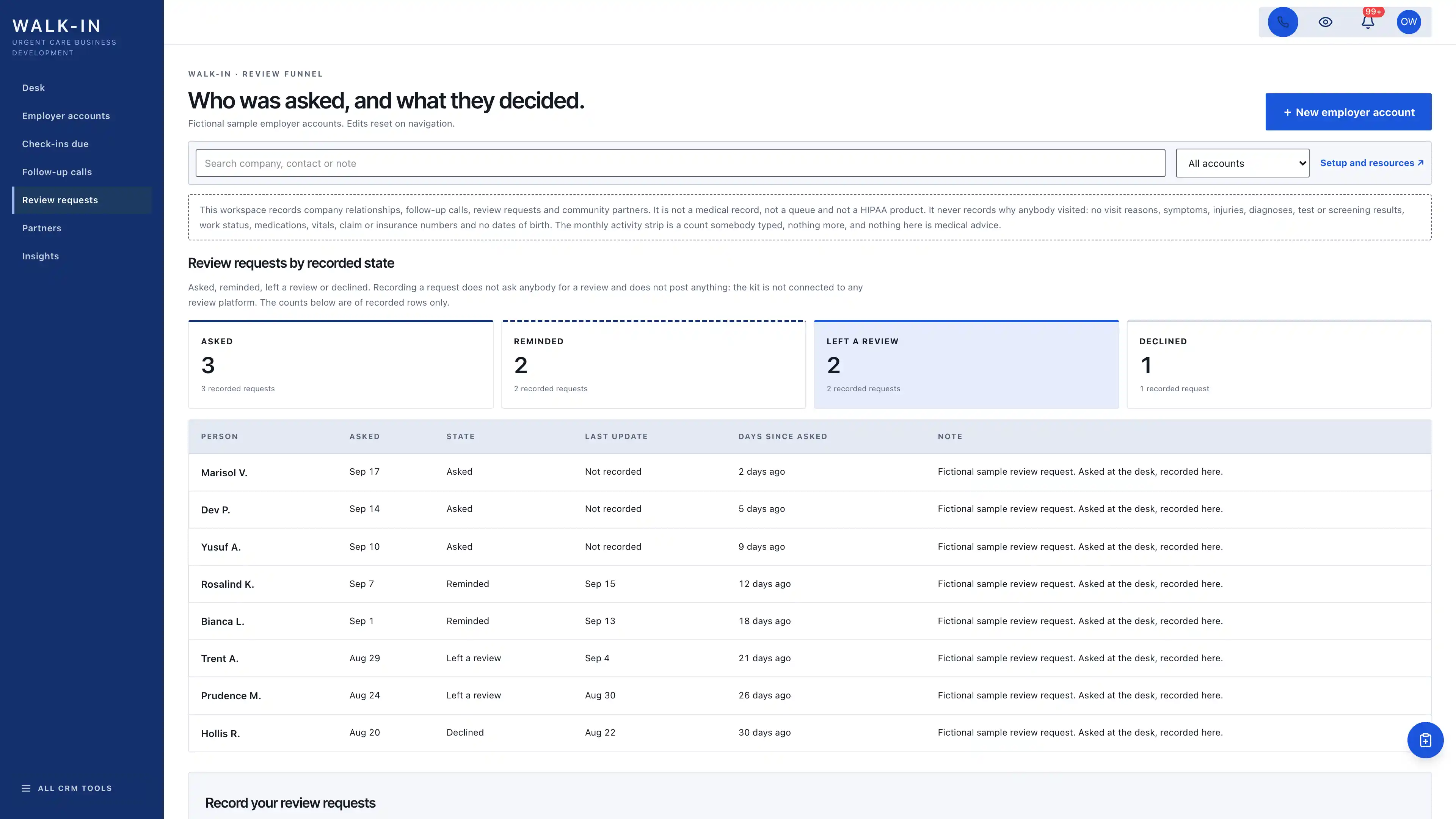1456x819 pixels.
Task: Click the WALK-IN logo title
Action: pyautogui.click(x=56, y=25)
